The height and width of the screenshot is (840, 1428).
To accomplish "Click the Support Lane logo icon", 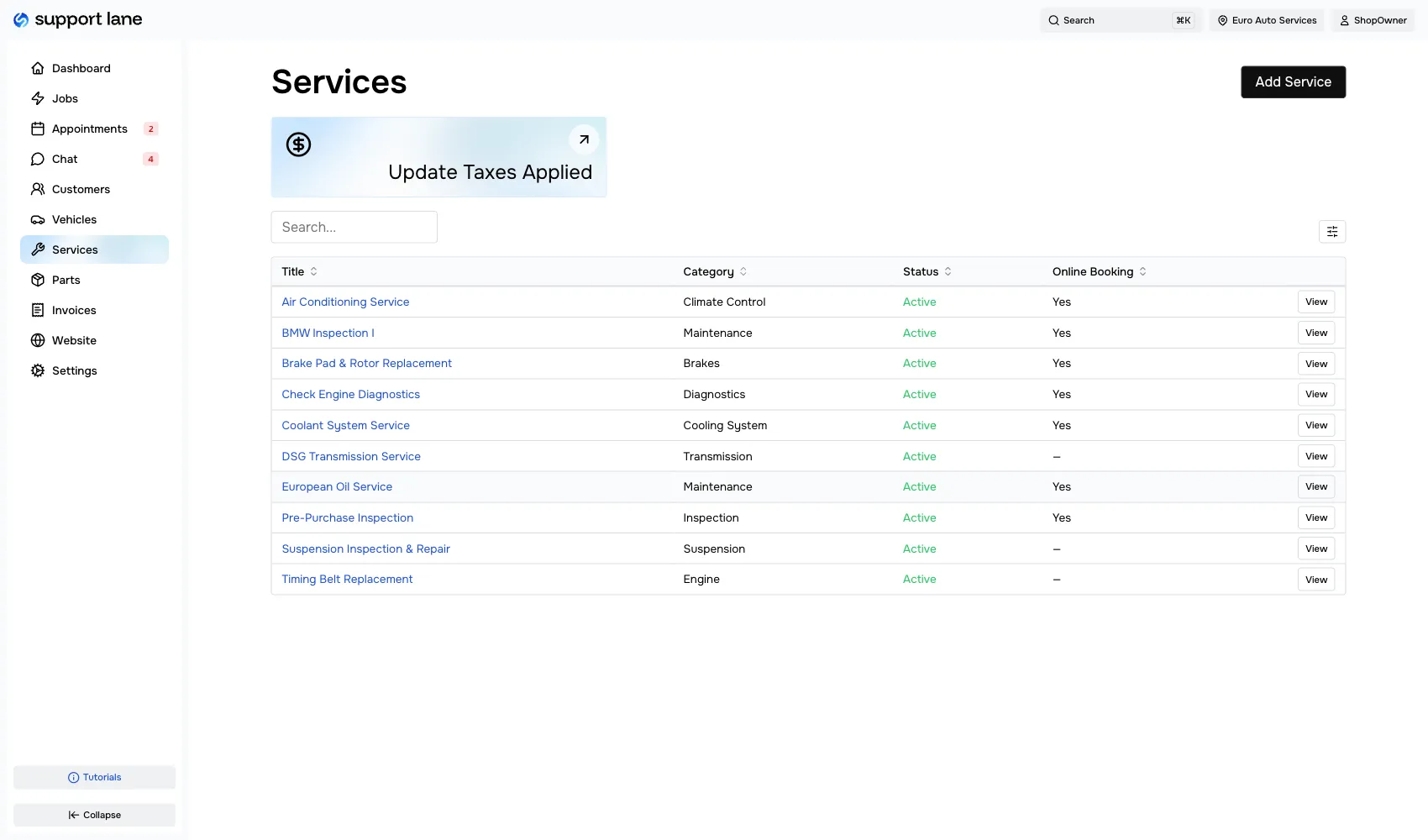I will tap(21, 19).
